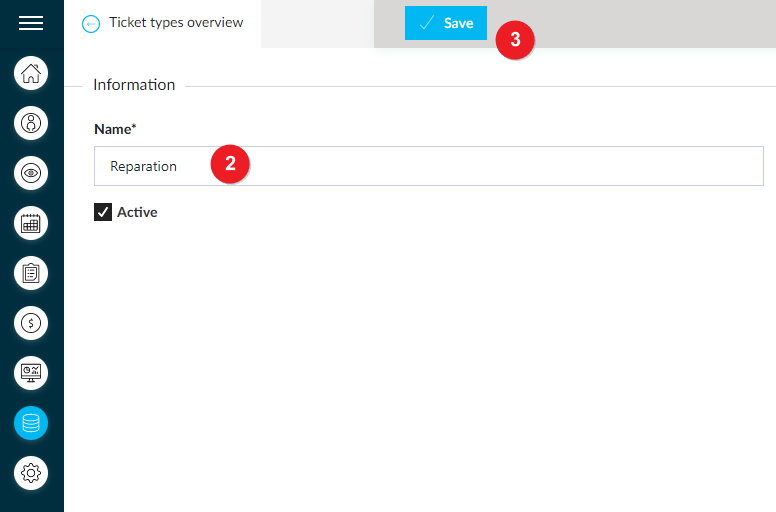The image size is (776, 512).
Task: Return to Ticket types overview
Action: point(176,23)
